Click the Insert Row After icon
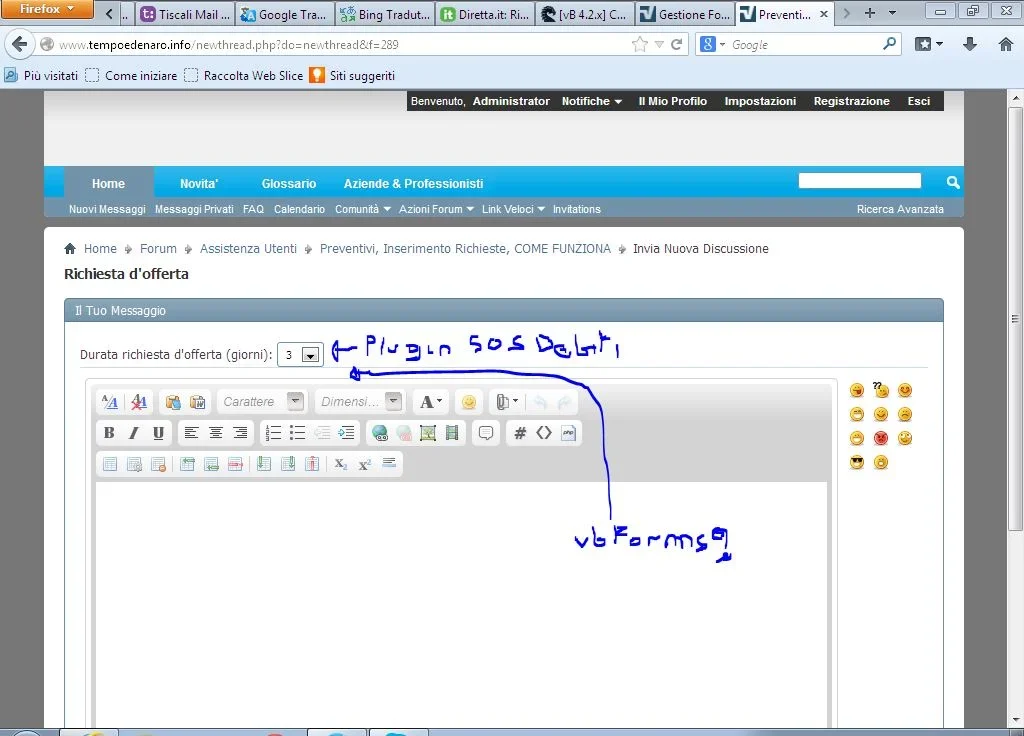Image resolution: width=1024 pixels, height=736 pixels. (x=212, y=464)
